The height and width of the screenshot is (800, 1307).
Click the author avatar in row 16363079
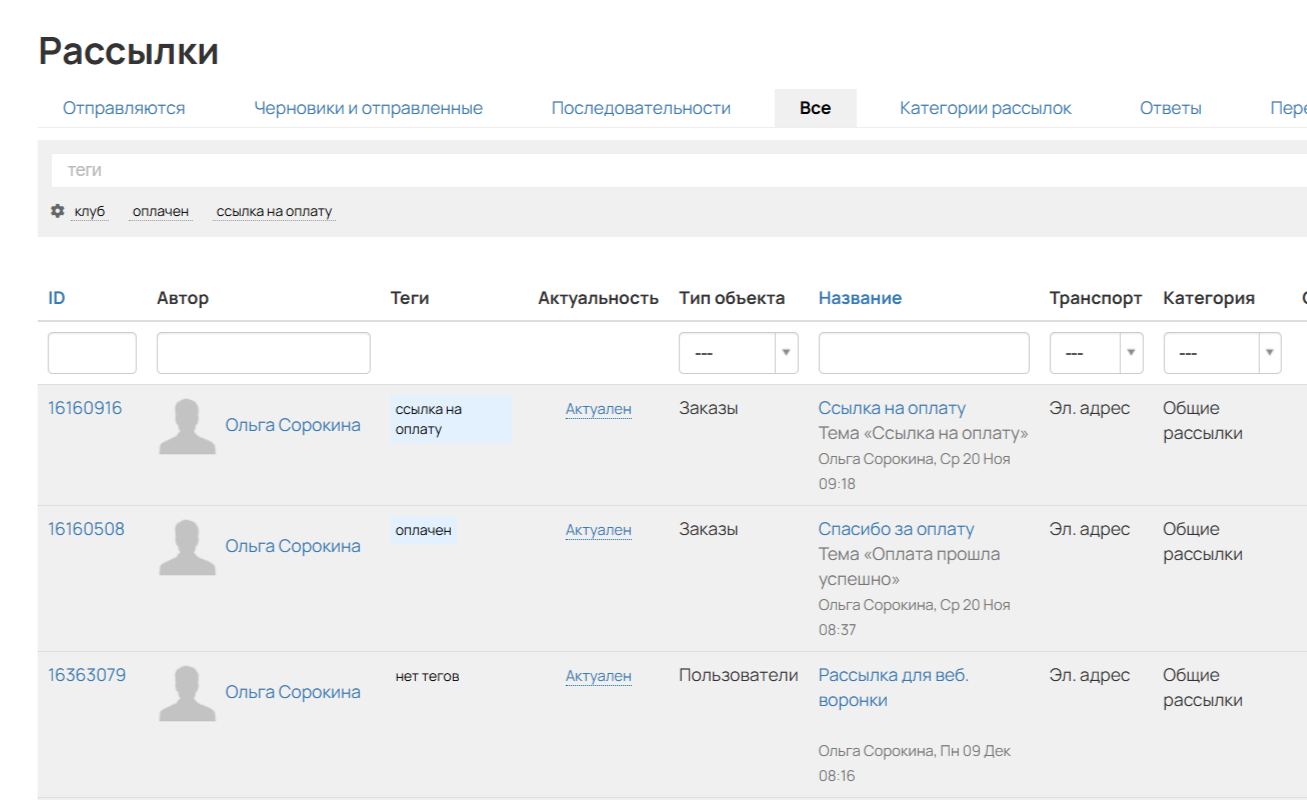pos(187,693)
